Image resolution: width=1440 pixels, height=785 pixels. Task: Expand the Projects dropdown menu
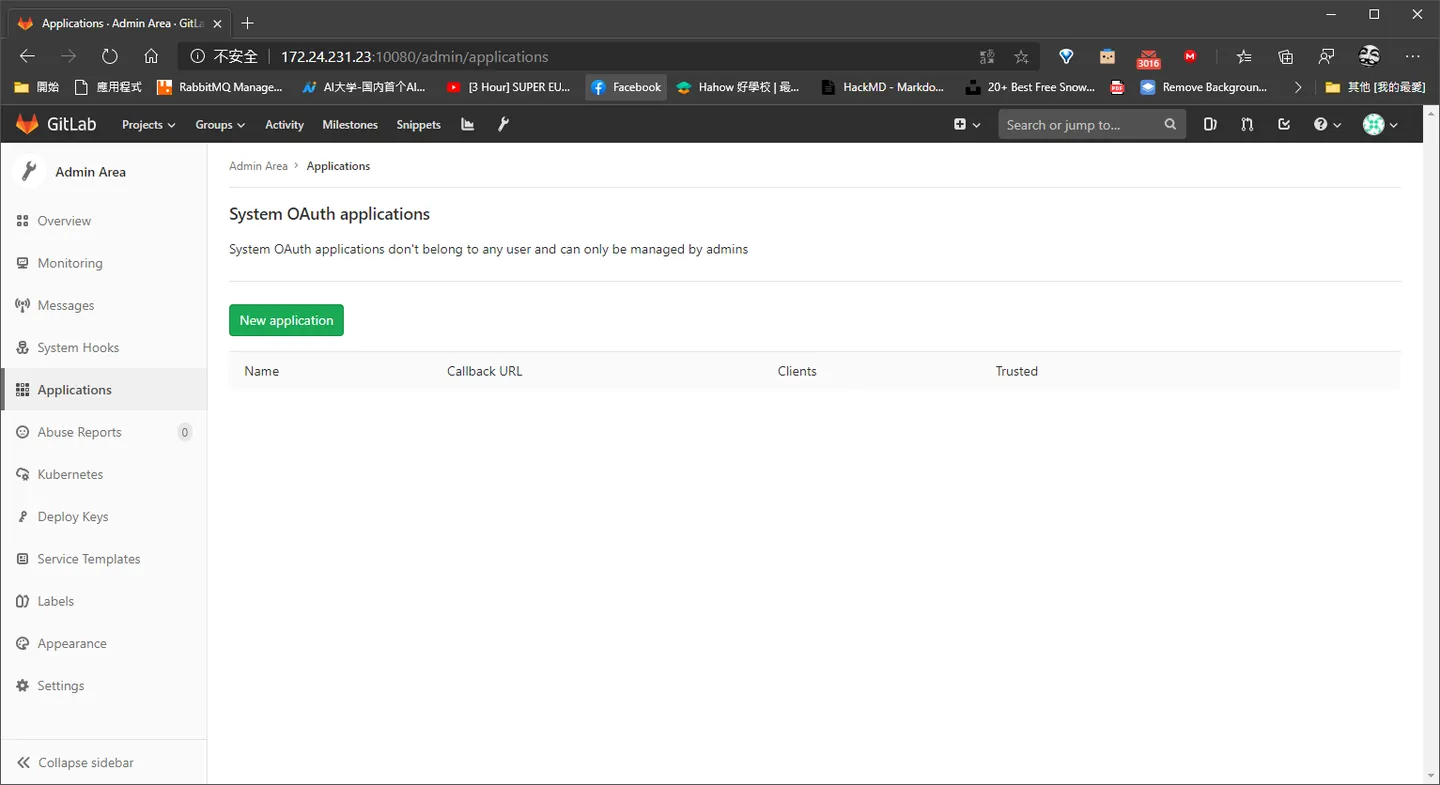[148, 125]
